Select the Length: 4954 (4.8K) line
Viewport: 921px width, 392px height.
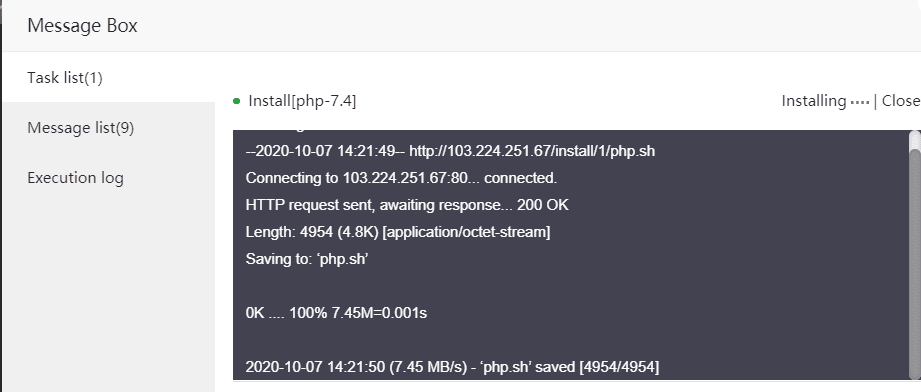point(398,232)
